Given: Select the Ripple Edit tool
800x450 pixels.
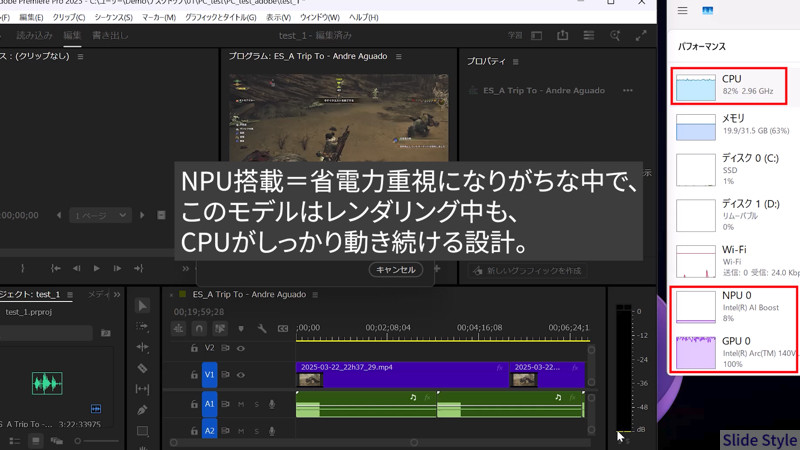Looking at the screenshot, I should (142, 347).
